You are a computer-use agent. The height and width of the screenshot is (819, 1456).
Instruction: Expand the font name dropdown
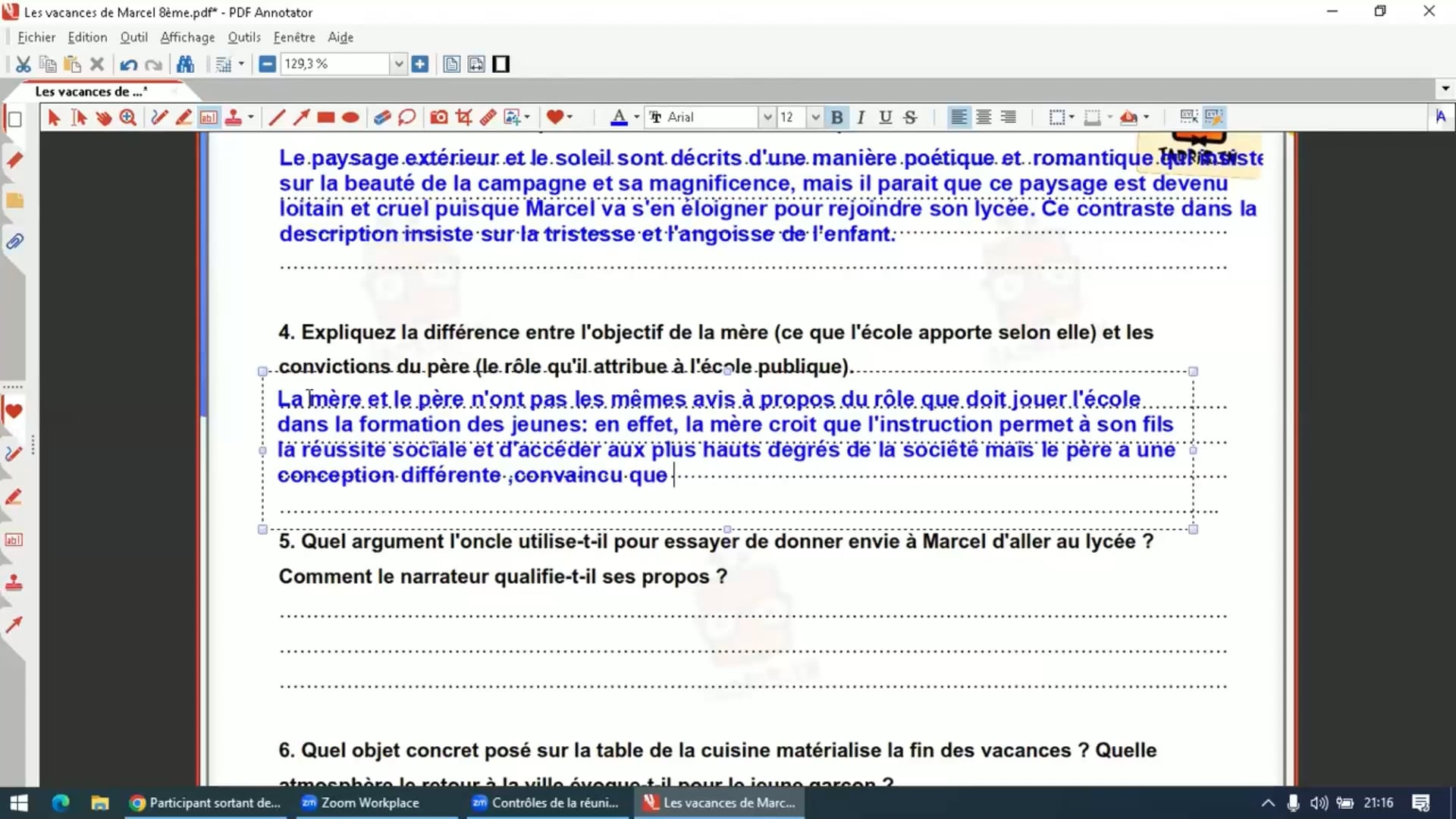tap(767, 118)
